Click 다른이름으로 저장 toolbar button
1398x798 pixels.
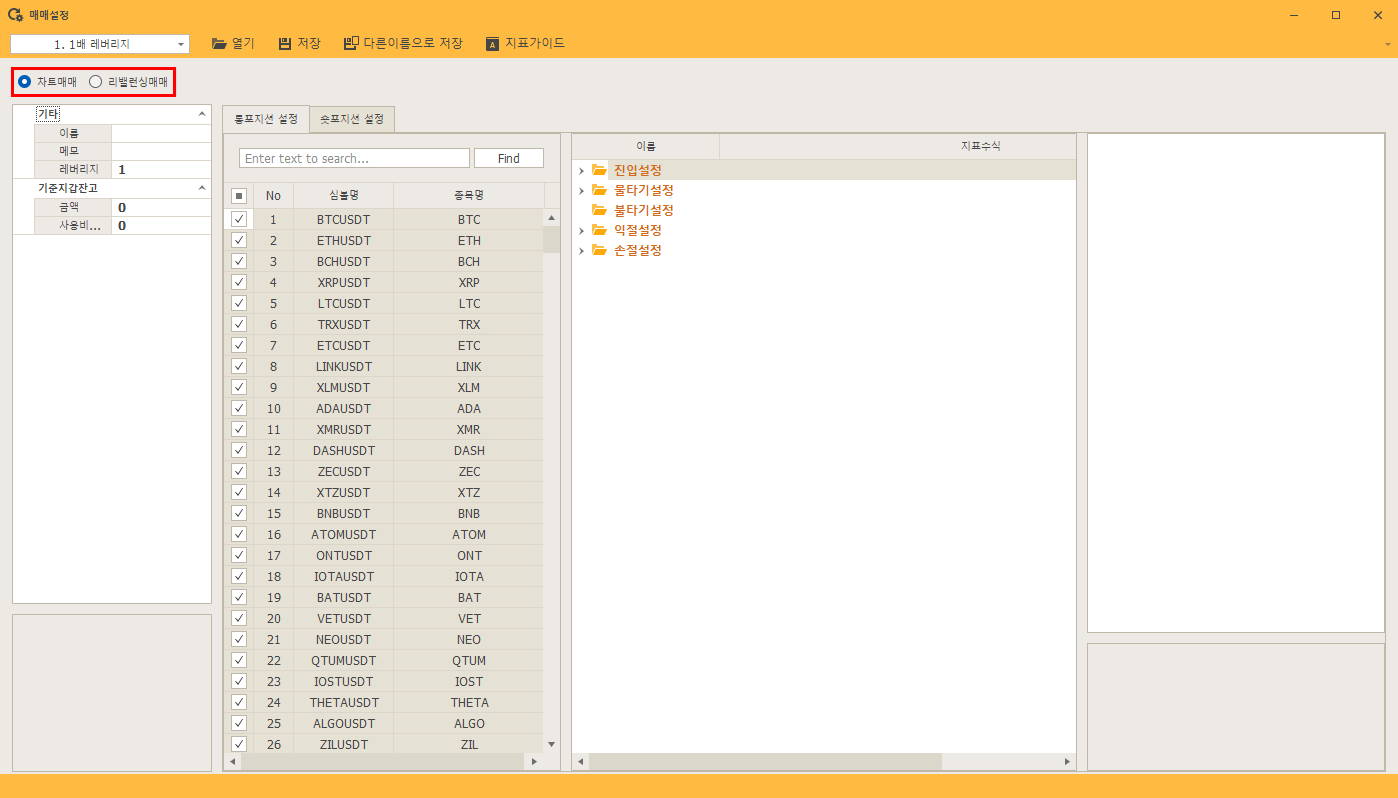(403, 44)
